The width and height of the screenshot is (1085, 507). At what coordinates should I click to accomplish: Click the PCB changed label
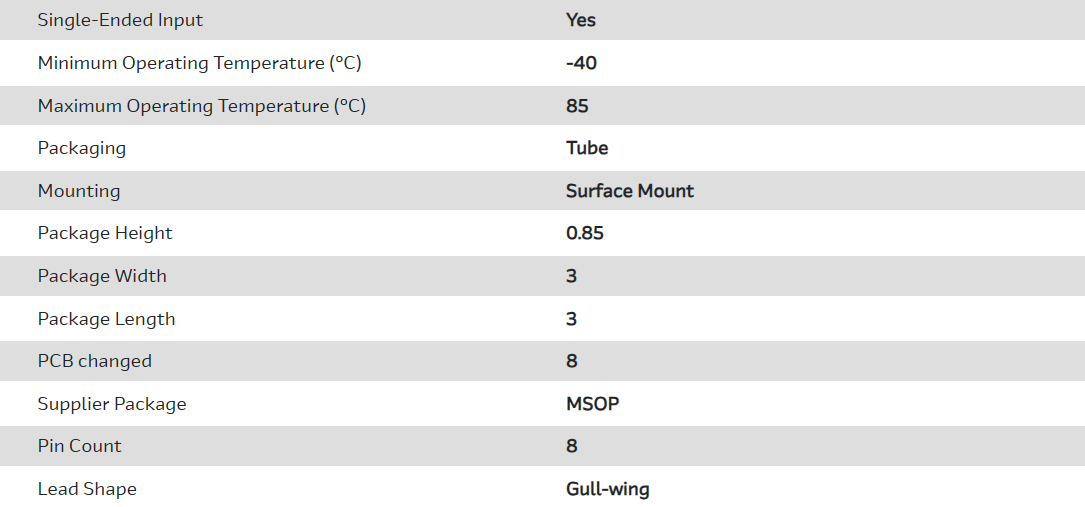tap(95, 361)
